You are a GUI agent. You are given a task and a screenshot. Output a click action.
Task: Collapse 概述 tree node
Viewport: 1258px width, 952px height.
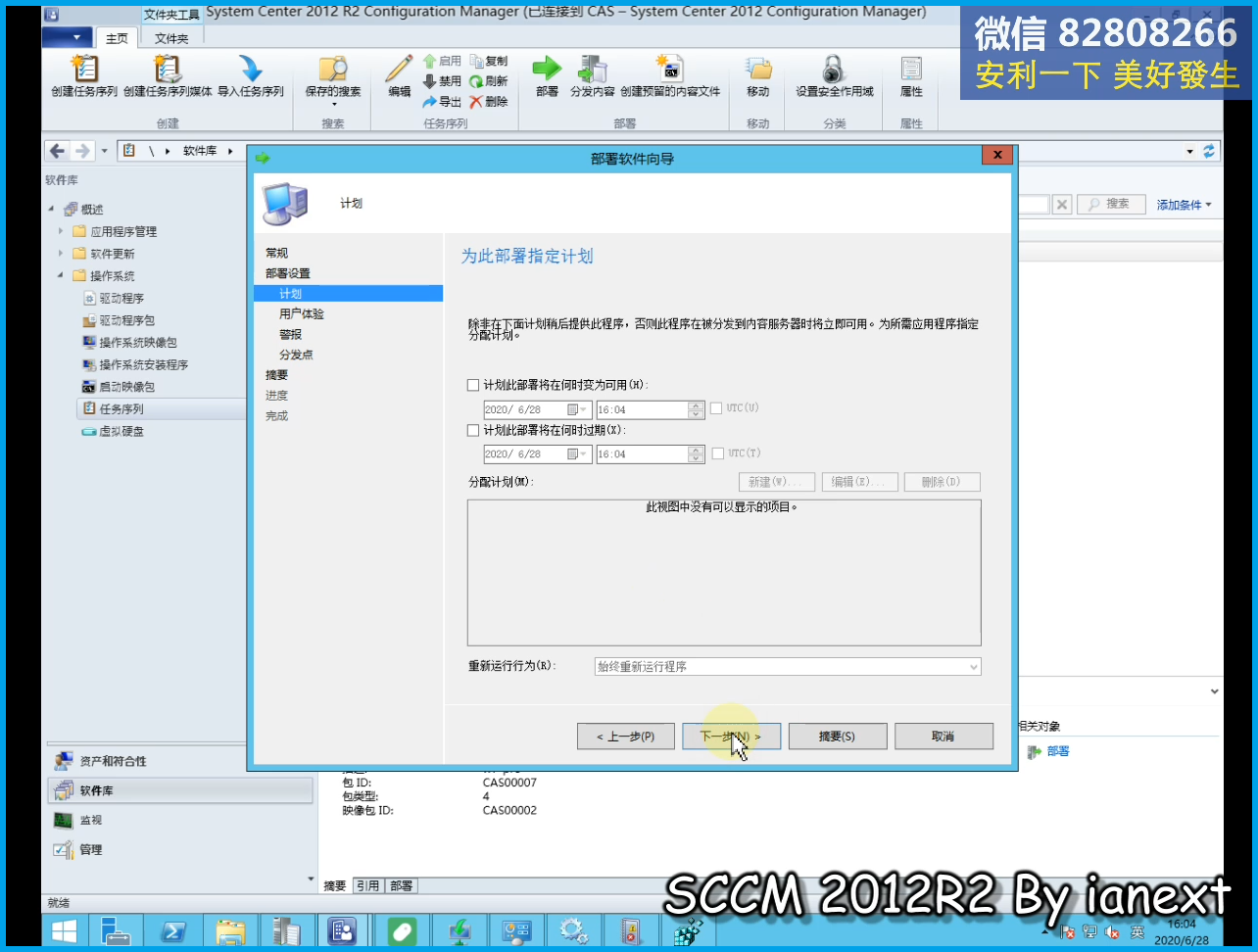click(52, 210)
